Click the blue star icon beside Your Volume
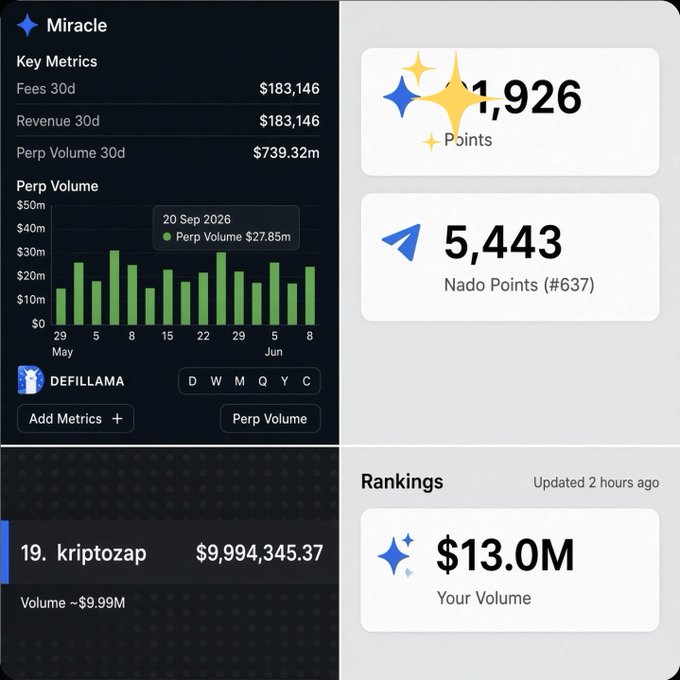The height and width of the screenshot is (680, 680). [x=396, y=555]
